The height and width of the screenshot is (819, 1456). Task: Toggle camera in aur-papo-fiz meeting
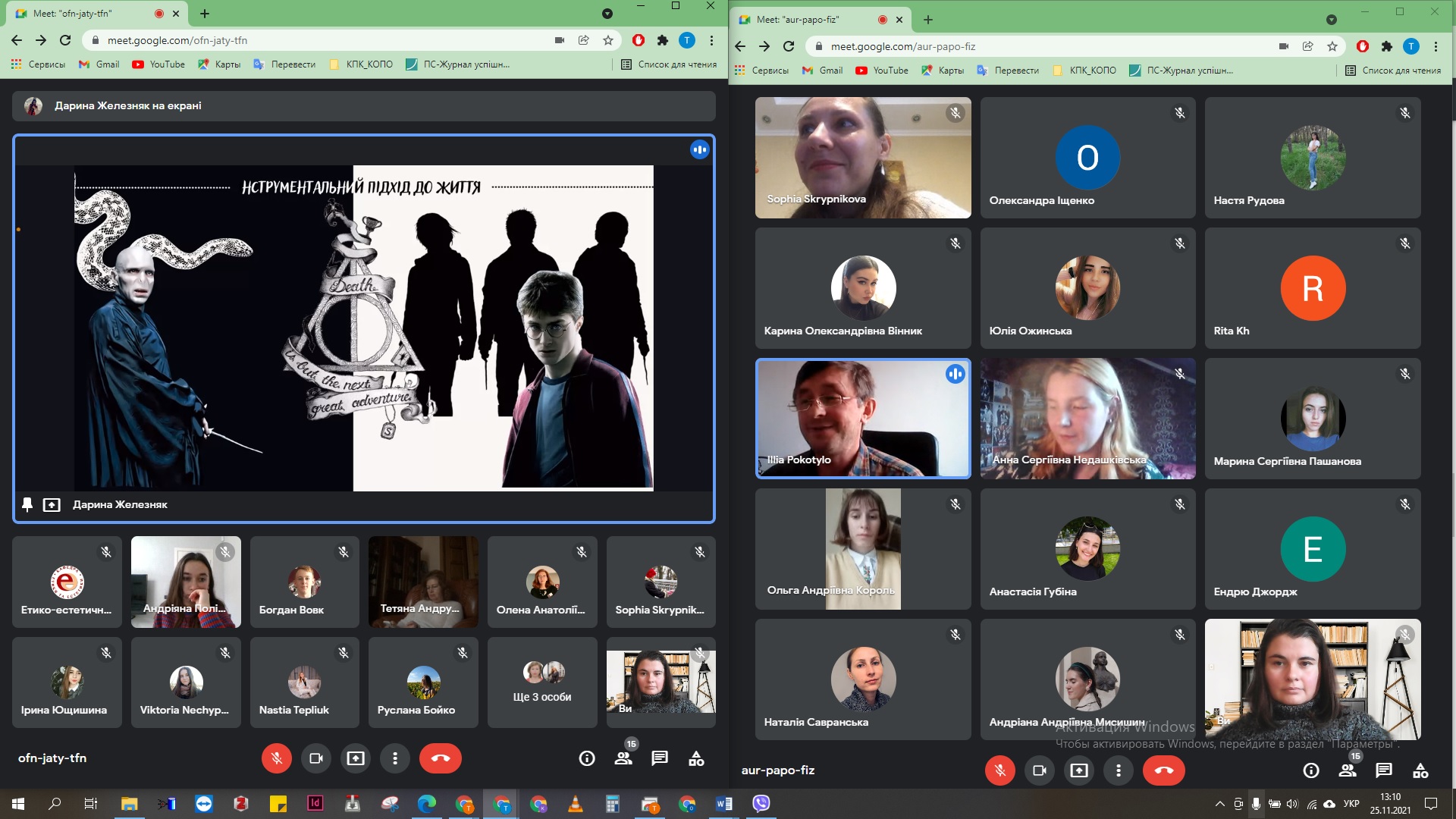pos(1040,770)
